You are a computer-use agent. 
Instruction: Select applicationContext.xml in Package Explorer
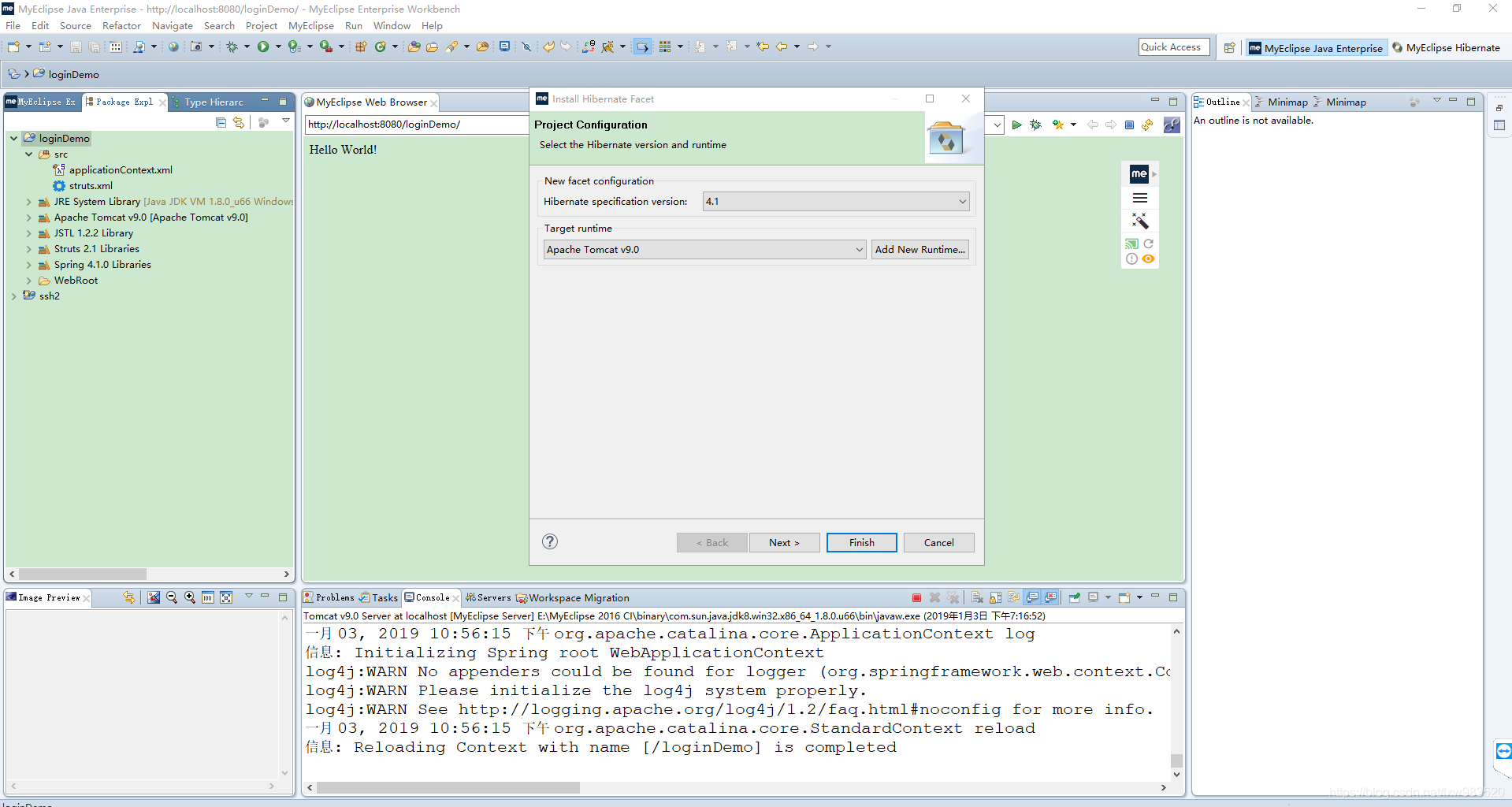pyautogui.click(x=112, y=170)
